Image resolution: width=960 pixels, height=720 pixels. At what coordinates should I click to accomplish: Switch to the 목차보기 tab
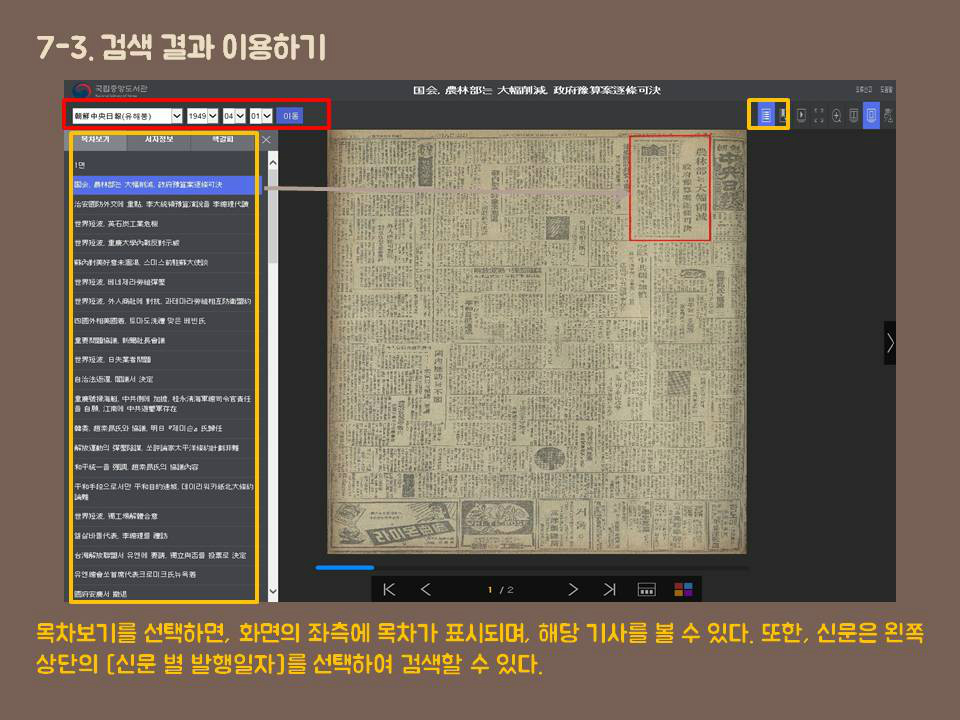pos(96,140)
